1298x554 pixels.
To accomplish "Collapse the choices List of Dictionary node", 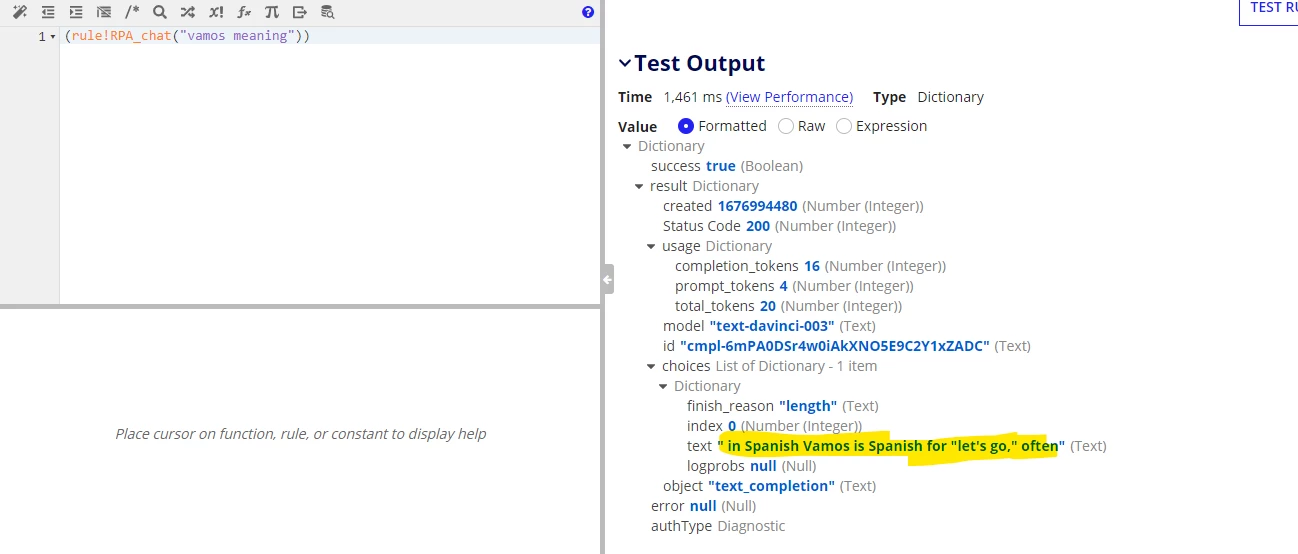I will 652,367.
